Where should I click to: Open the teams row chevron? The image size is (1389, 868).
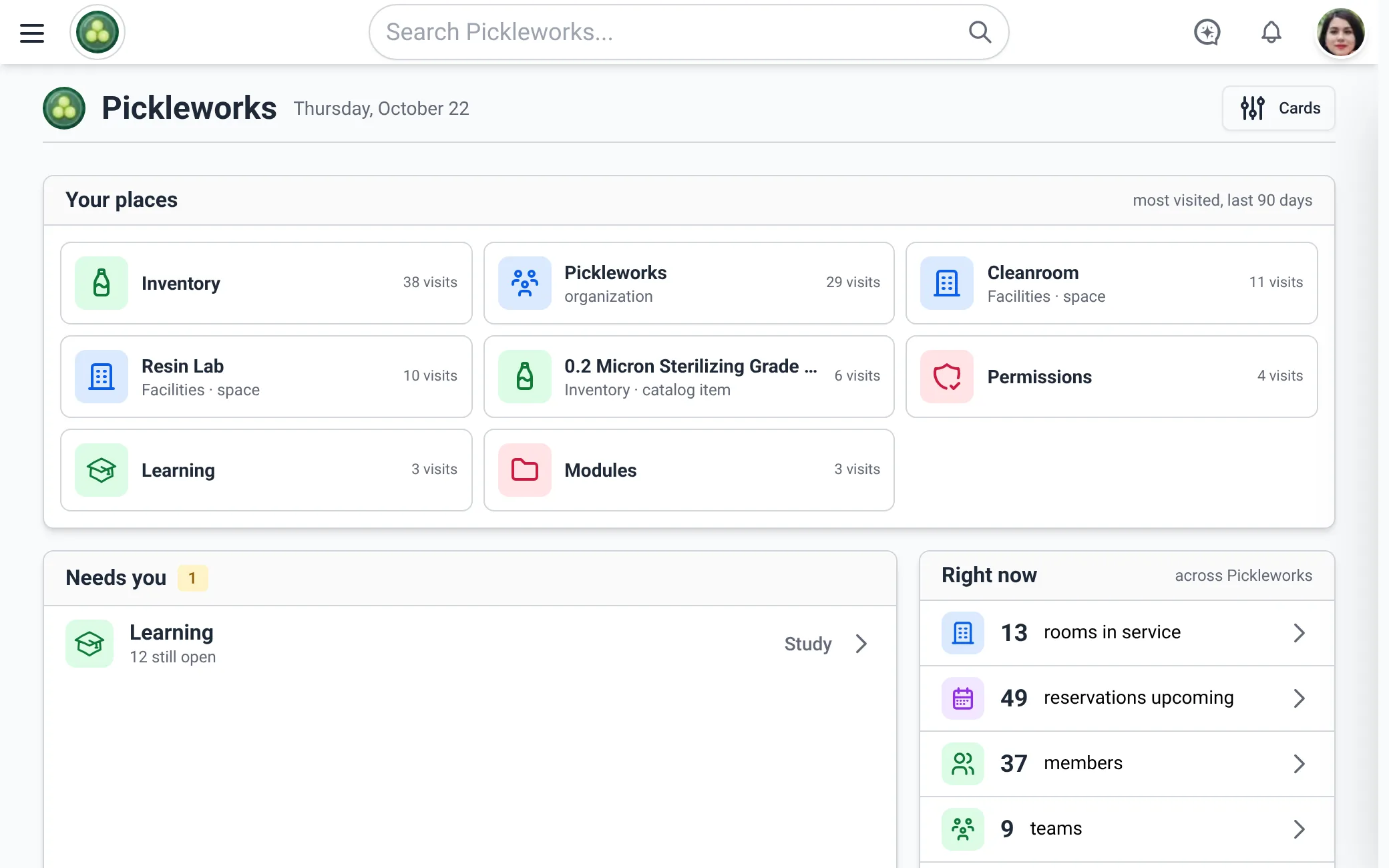pyautogui.click(x=1299, y=829)
